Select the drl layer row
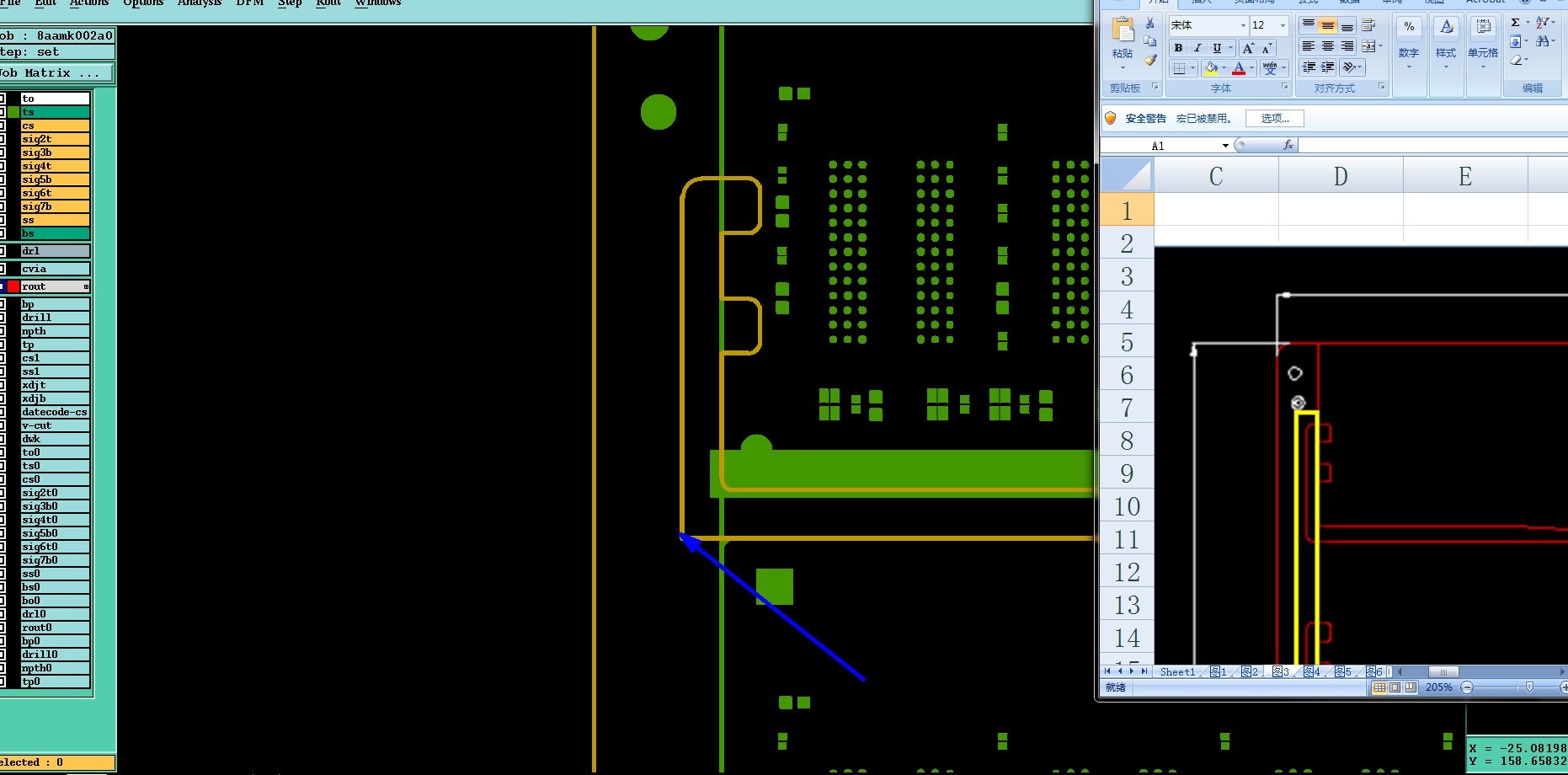 click(55, 251)
